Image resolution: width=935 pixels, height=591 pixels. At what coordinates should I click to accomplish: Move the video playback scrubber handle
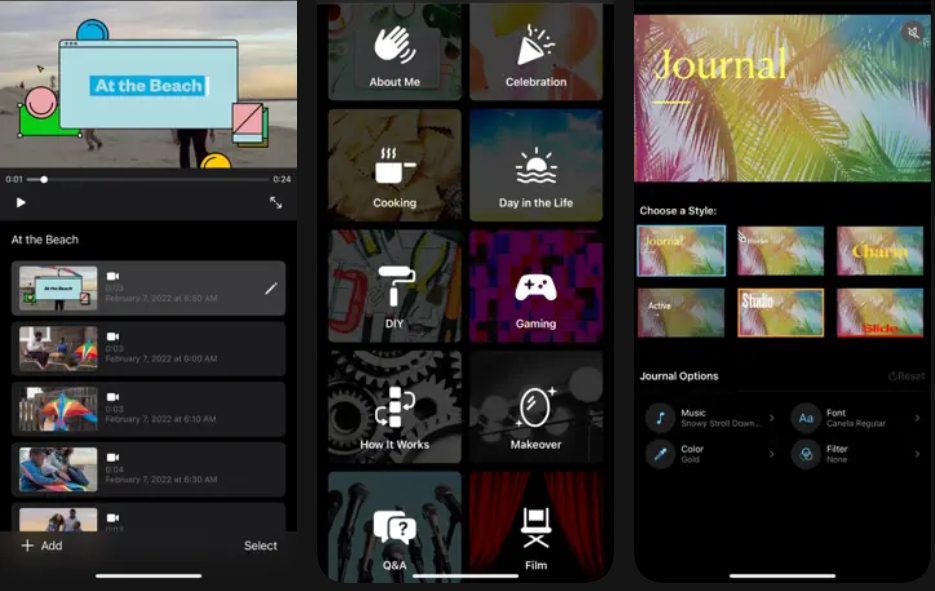point(44,180)
